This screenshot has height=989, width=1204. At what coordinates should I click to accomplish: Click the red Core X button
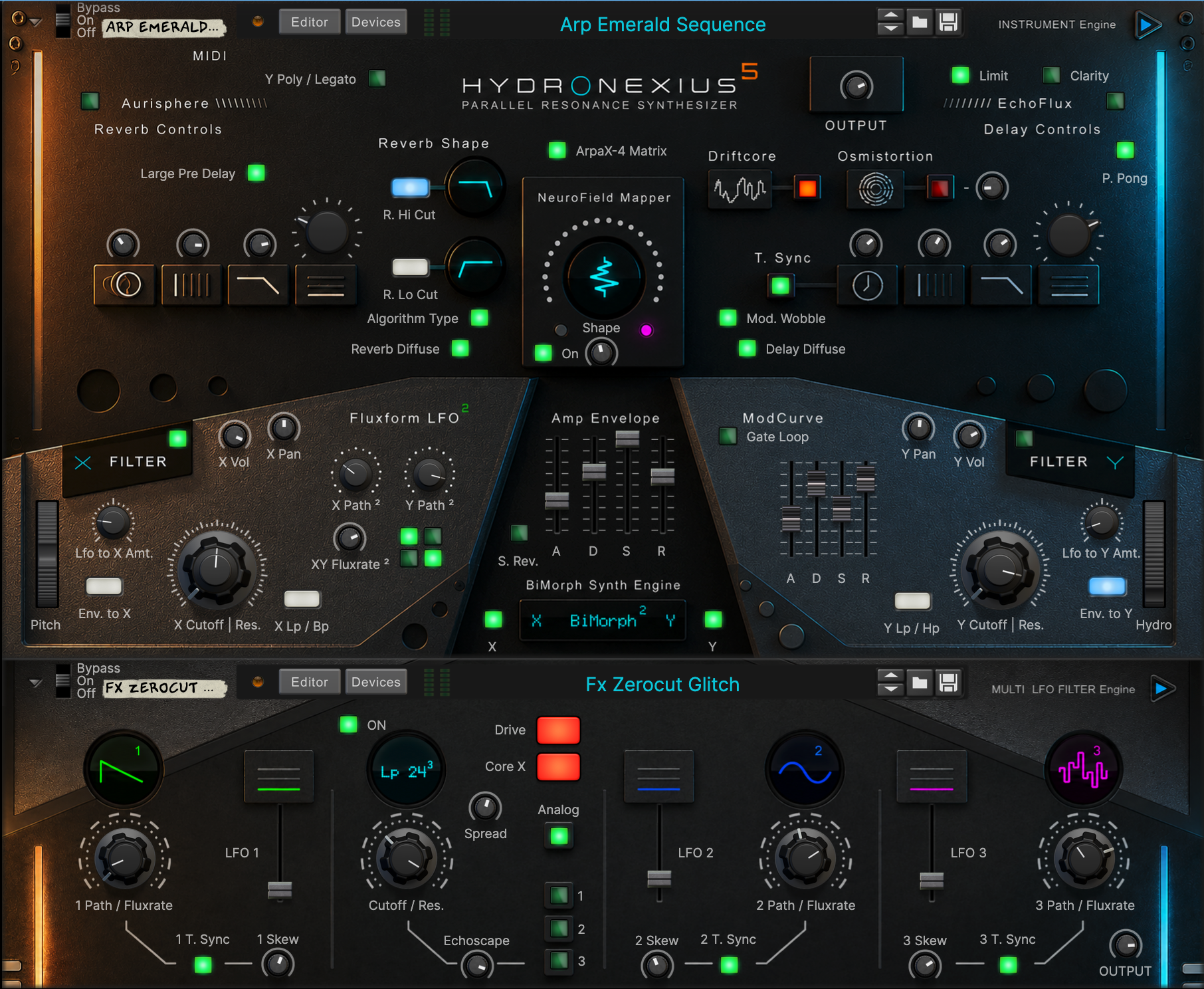coord(558,767)
